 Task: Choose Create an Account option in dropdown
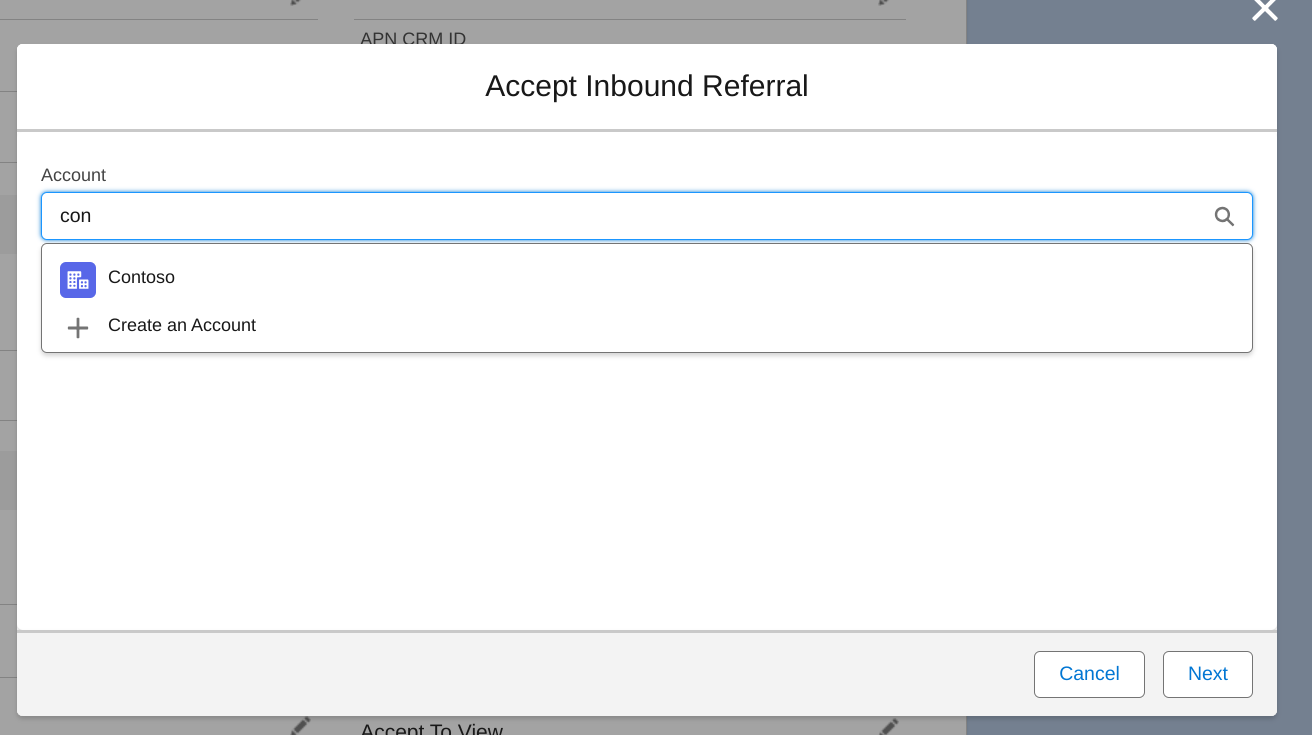tap(181, 325)
